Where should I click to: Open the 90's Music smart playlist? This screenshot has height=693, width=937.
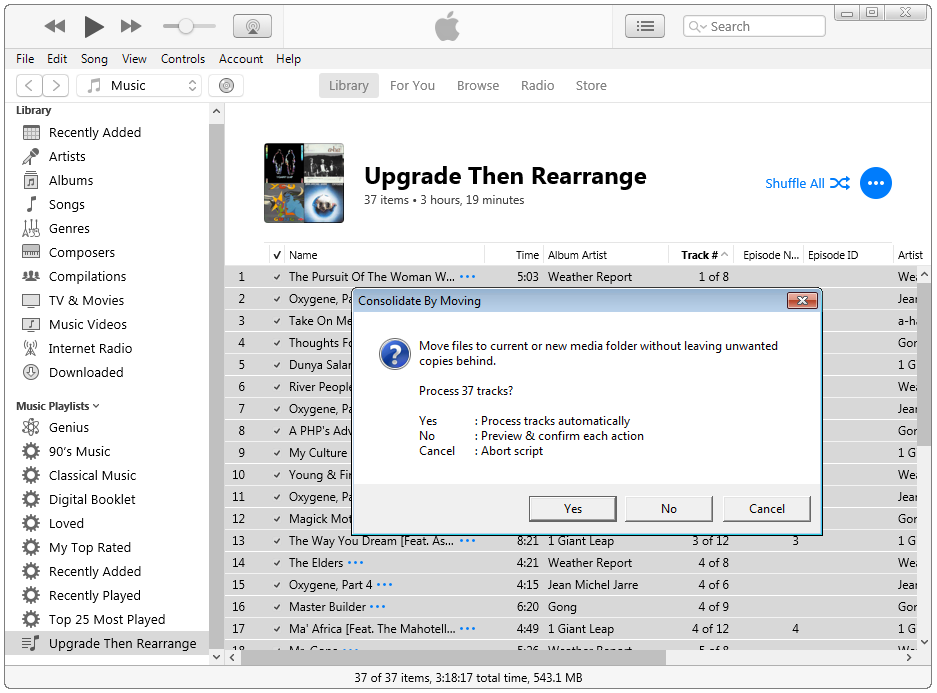pos(79,452)
